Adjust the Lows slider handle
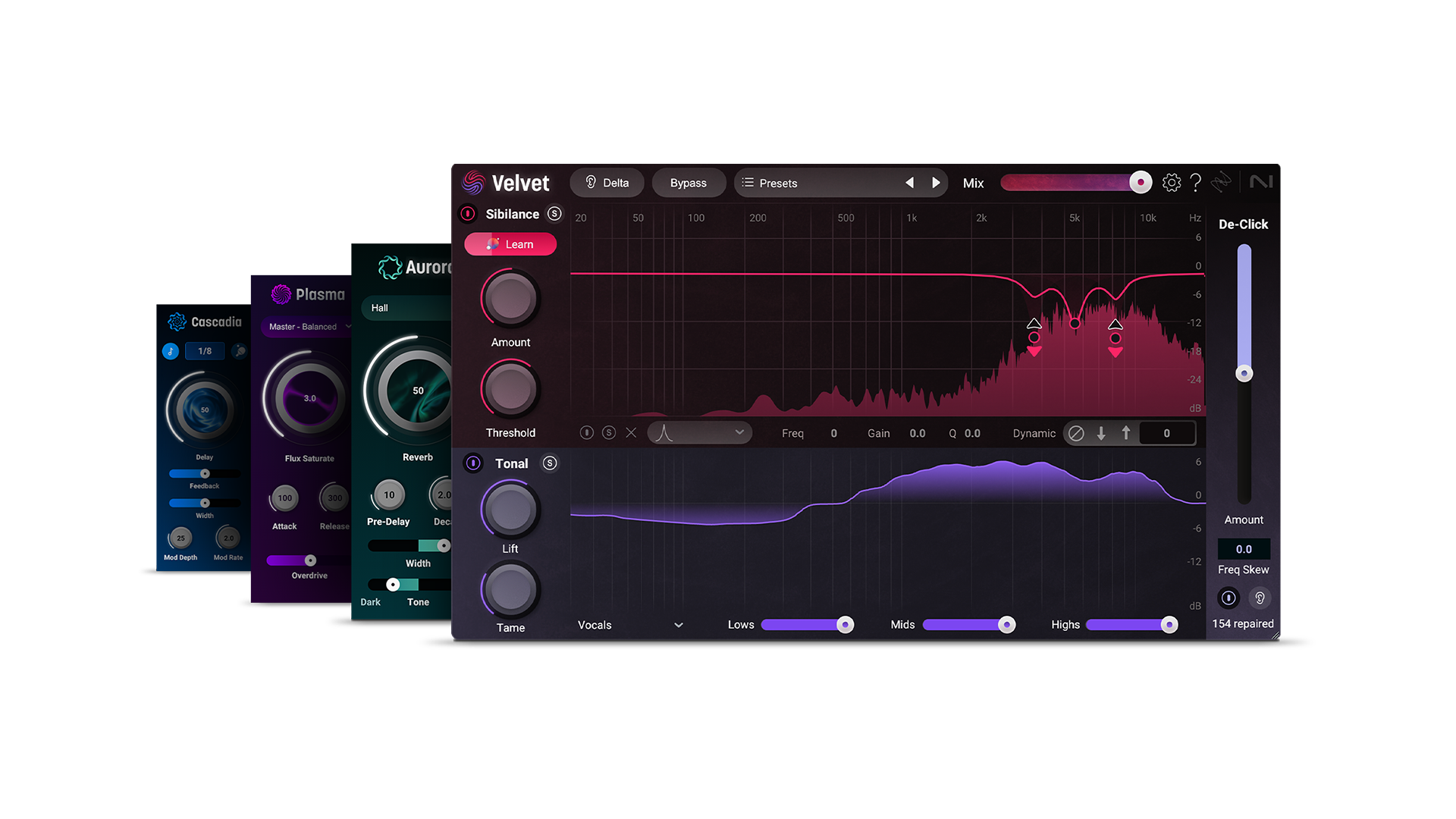Screen dimensions: 1456x819 pyautogui.click(x=845, y=624)
